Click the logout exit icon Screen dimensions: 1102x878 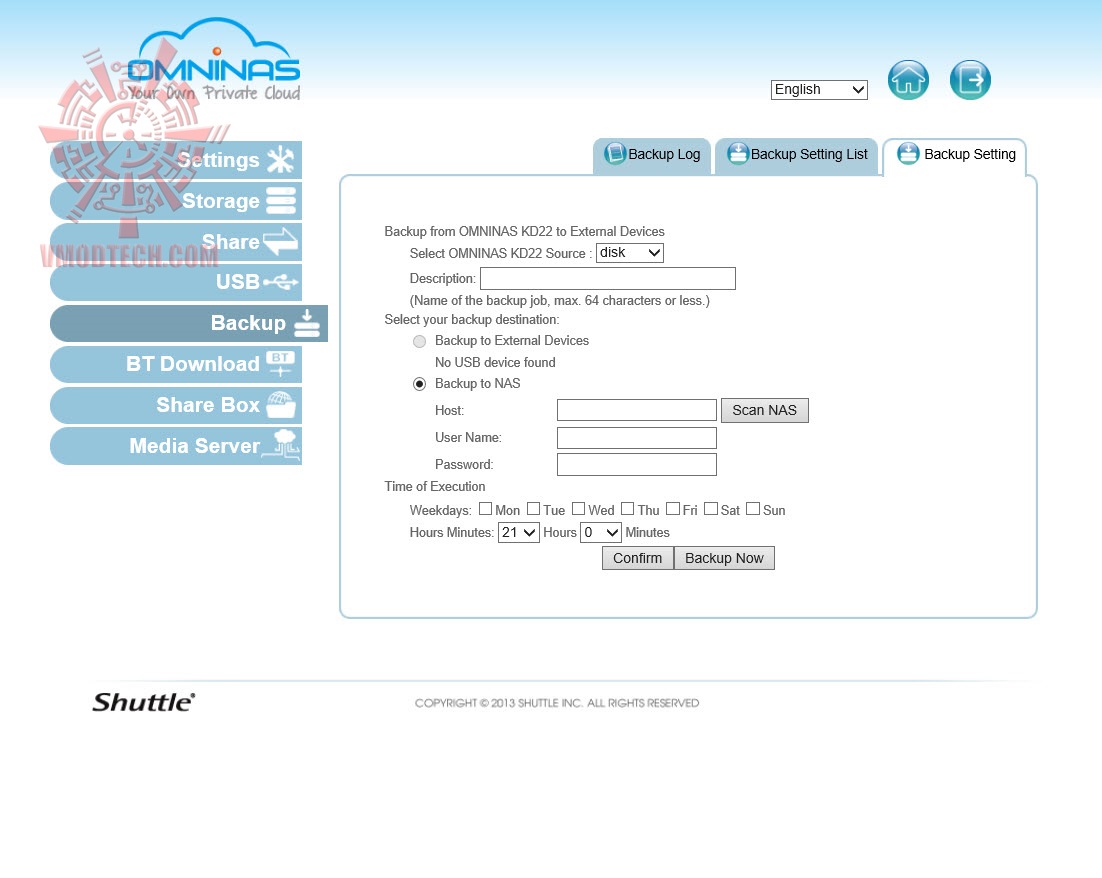pos(970,80)
